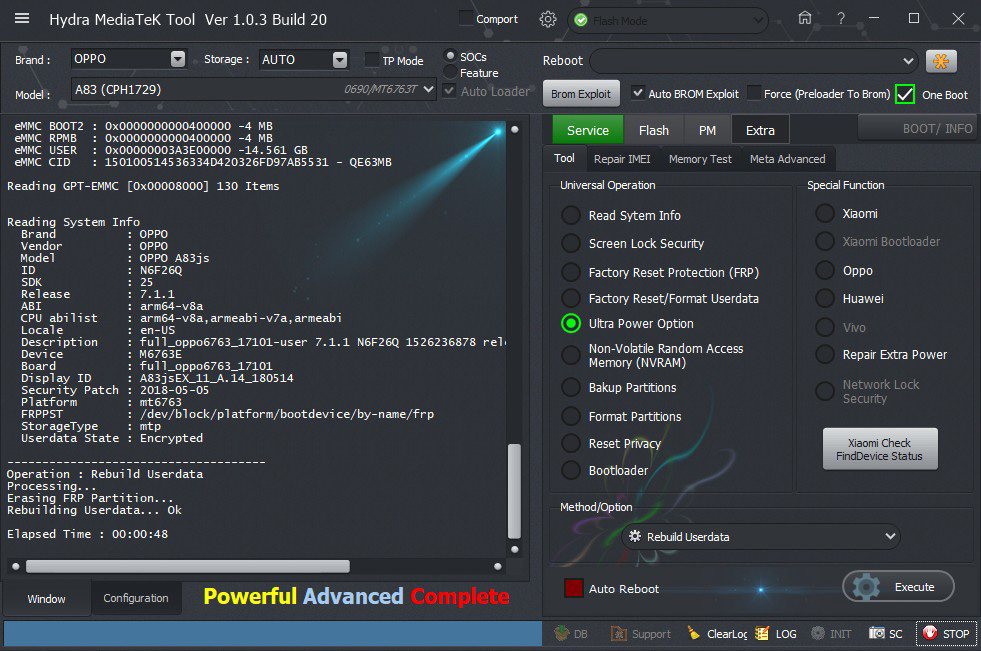Click the green Flash Mode check icon
Image resolution: width=981 pixels, height=651 pixels.
point(581,21)
